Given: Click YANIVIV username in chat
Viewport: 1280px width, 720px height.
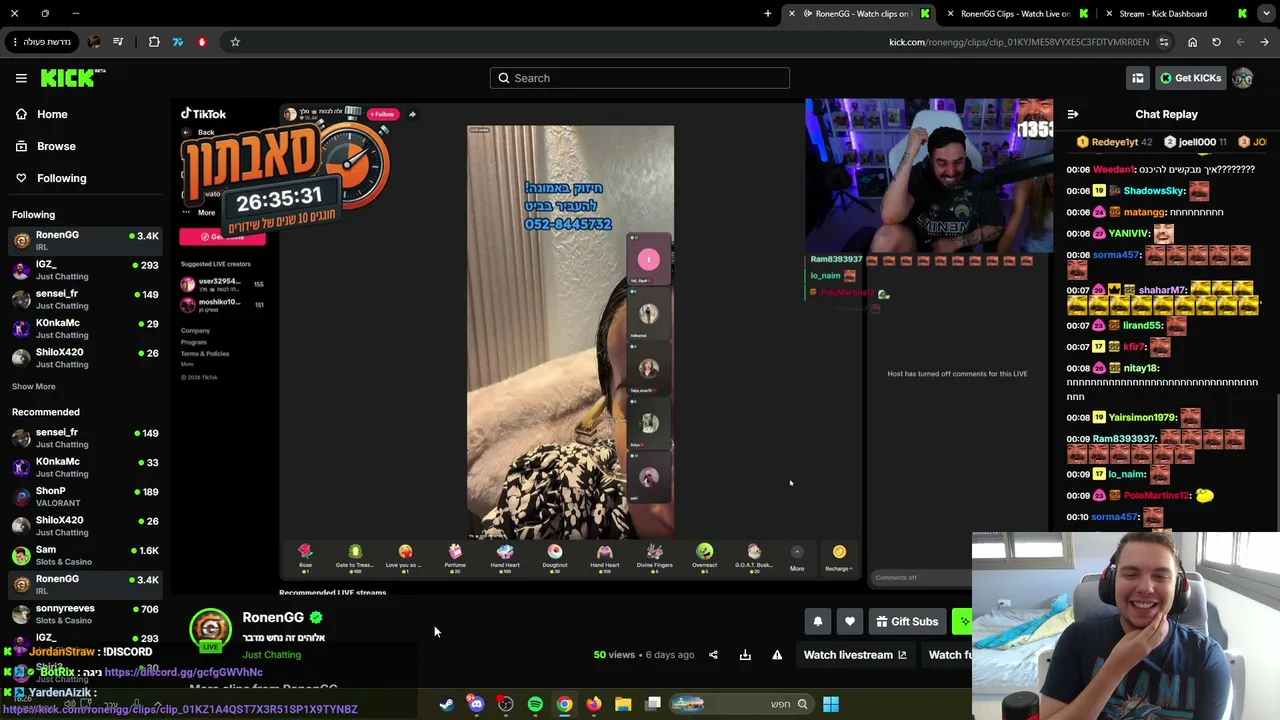Looking at the screenshot, I should (1128, 233).
